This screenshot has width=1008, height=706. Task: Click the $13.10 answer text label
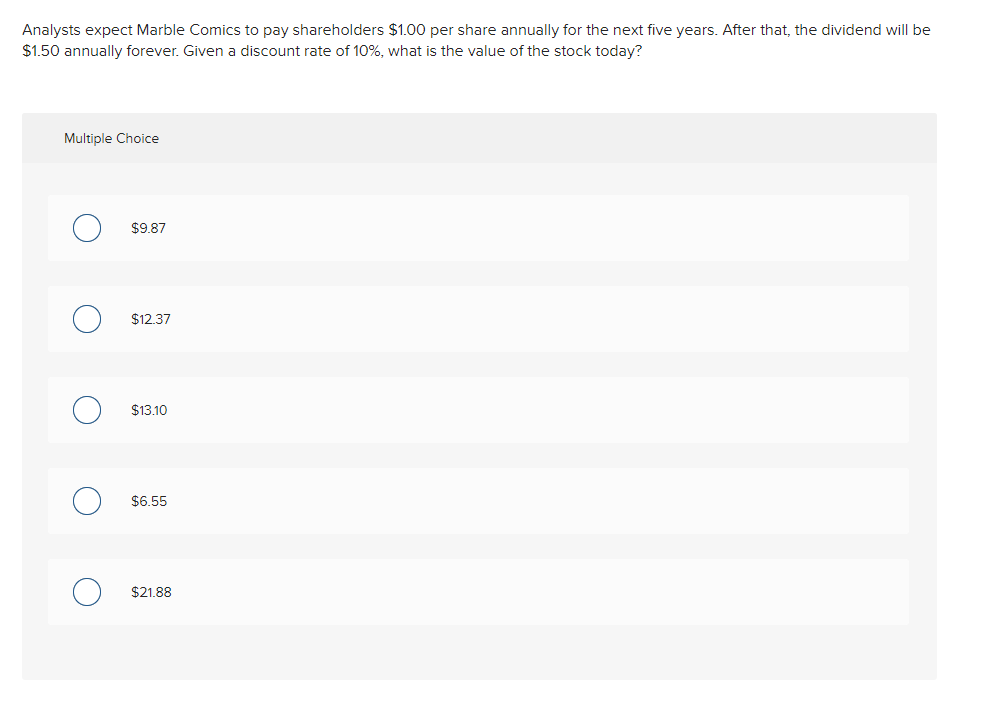149,410
